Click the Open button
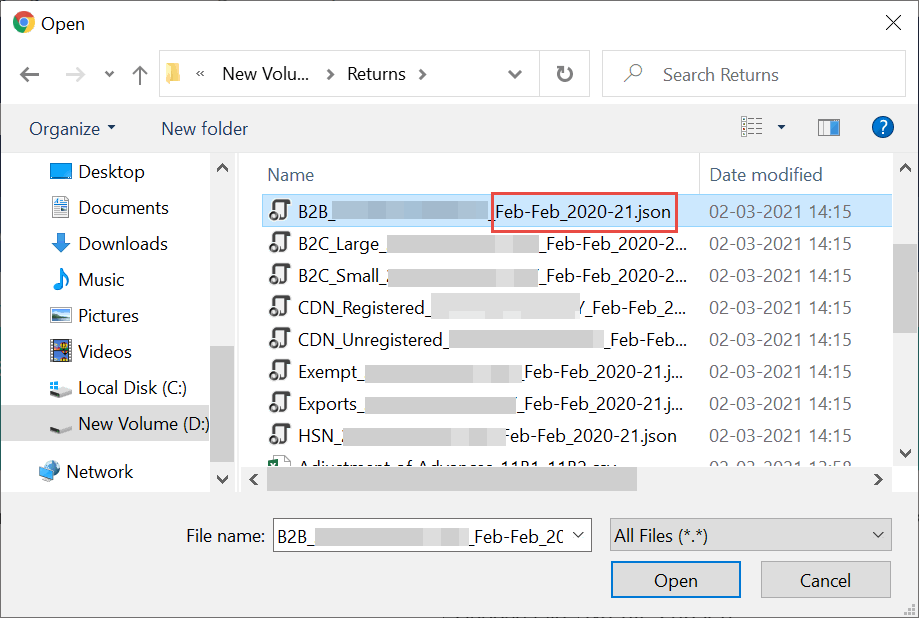Screen dimensions: 919x618 point(676,580)
